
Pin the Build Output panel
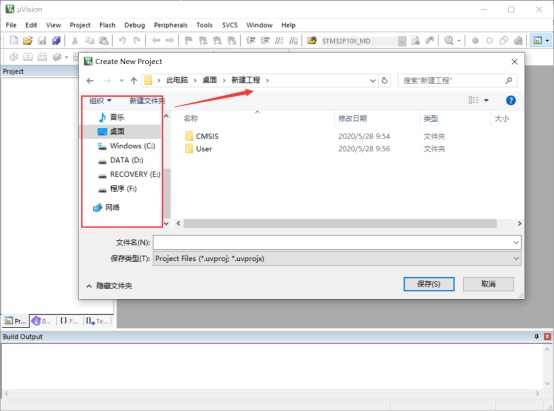(x=537, y=336)
